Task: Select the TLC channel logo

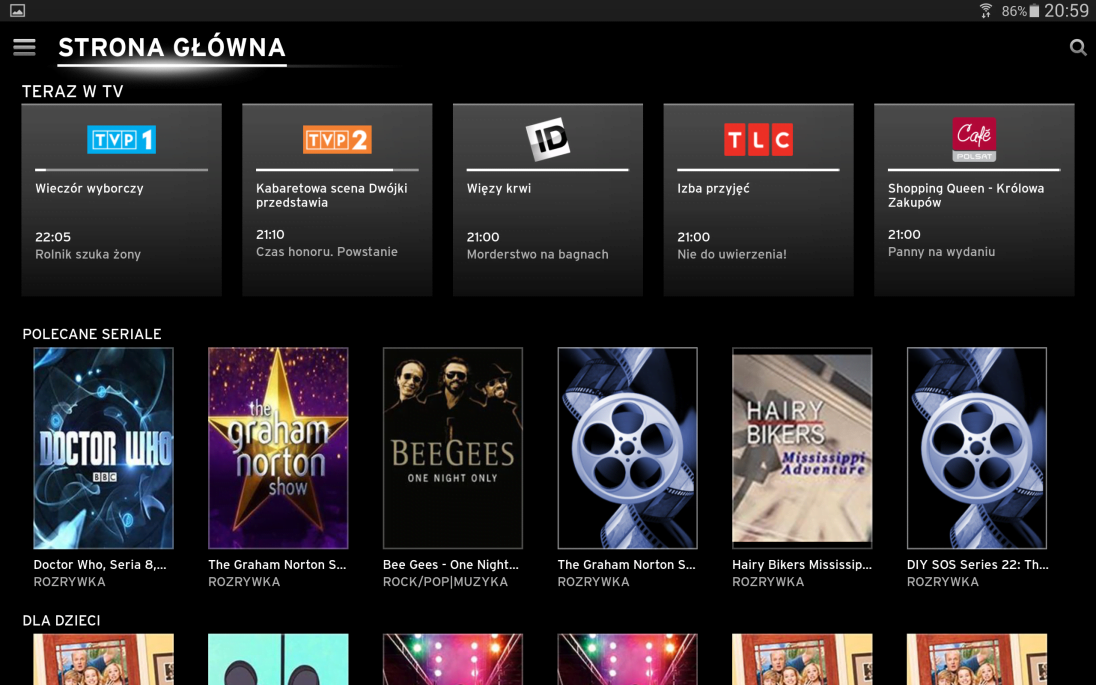Action: (x=758, y=139)
